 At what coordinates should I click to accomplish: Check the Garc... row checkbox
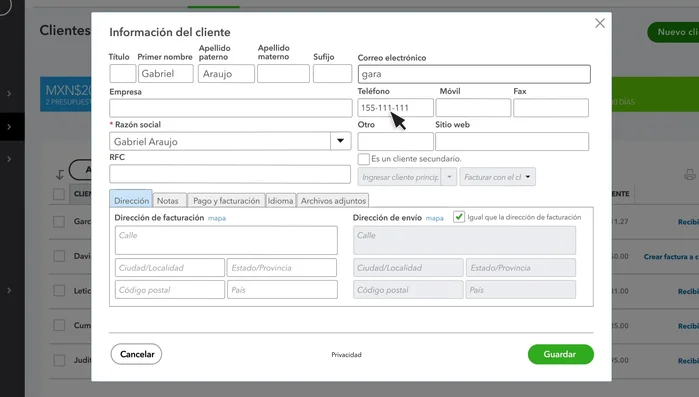click(x=59, y=221)
